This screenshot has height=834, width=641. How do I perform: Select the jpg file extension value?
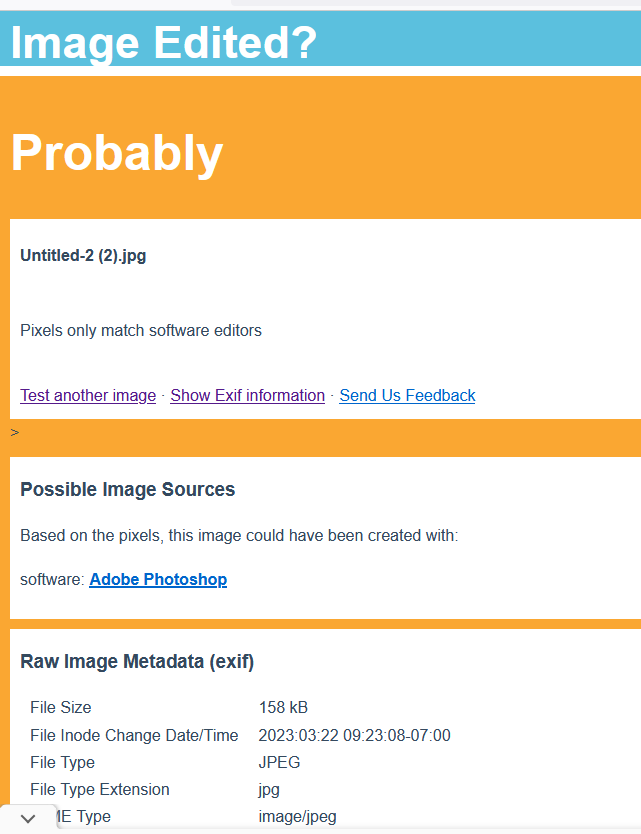(x=269, y=790)
